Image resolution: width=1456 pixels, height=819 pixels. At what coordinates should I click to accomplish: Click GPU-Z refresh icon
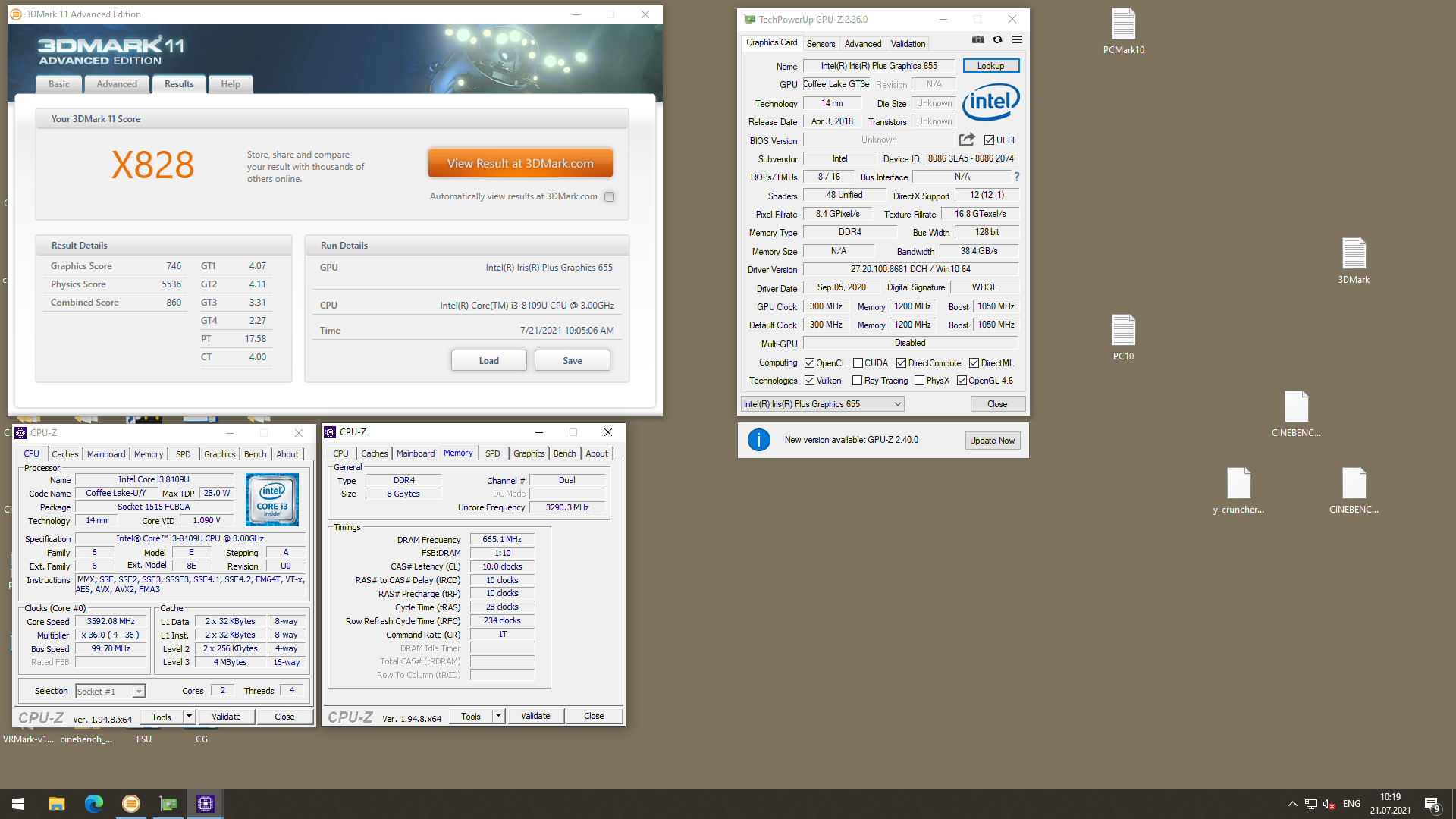click(998, 39)
